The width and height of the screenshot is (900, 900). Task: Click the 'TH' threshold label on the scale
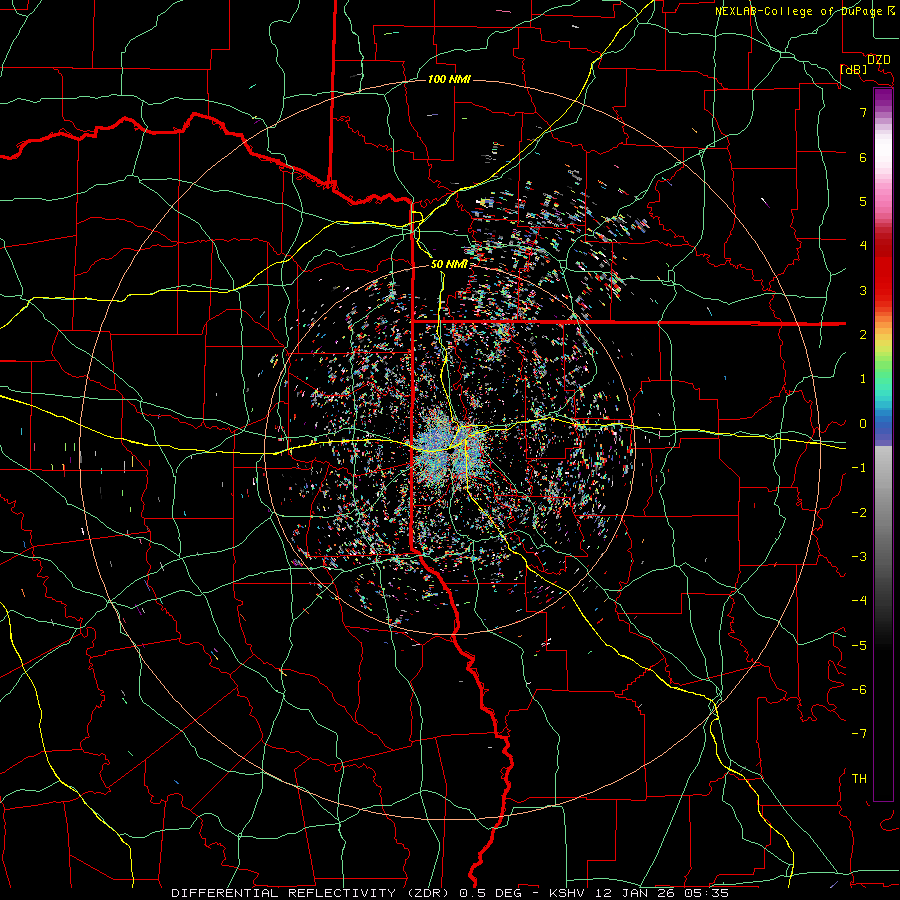(859, 779)
